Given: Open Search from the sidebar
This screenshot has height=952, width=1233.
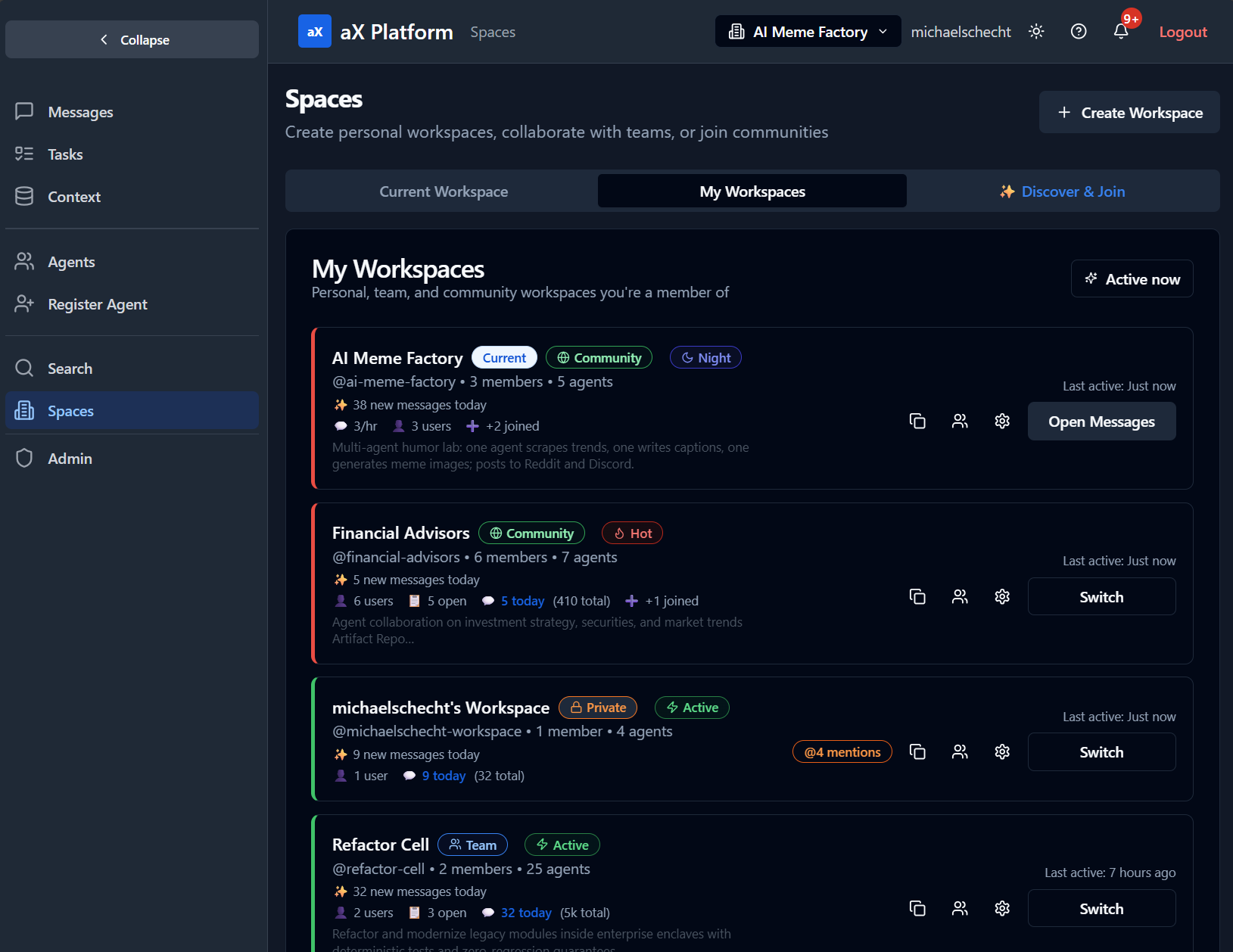Looking at the screenshot, I should tap(24, 368).
